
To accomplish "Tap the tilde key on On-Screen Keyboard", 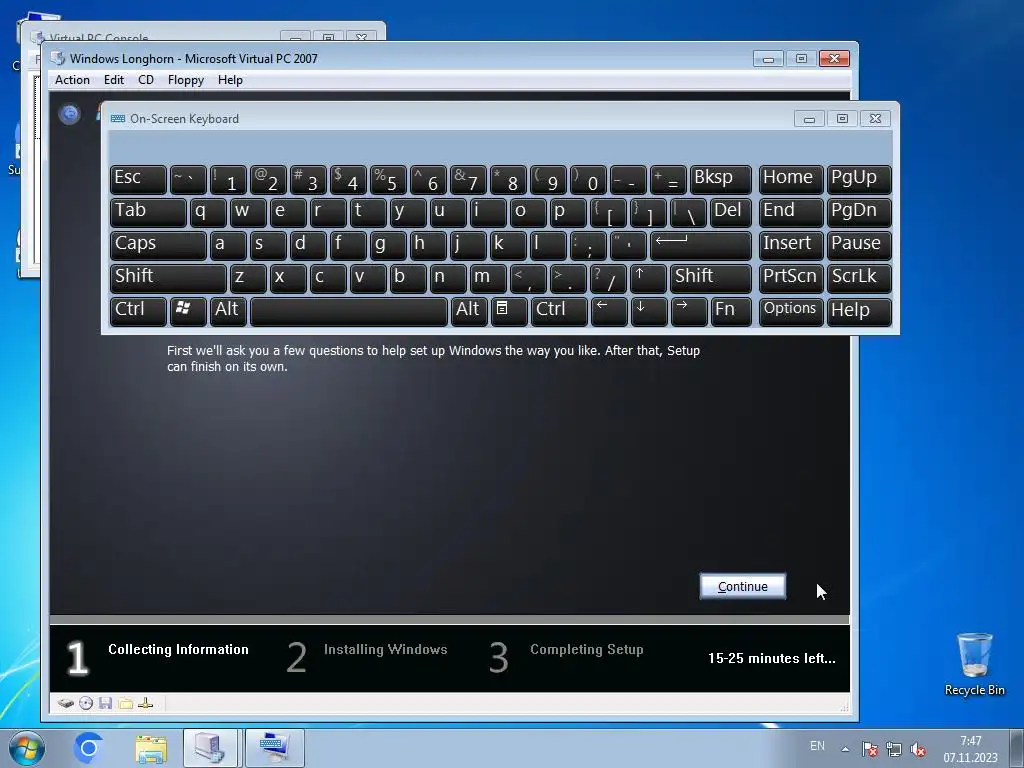I will (x=188, y=179).
